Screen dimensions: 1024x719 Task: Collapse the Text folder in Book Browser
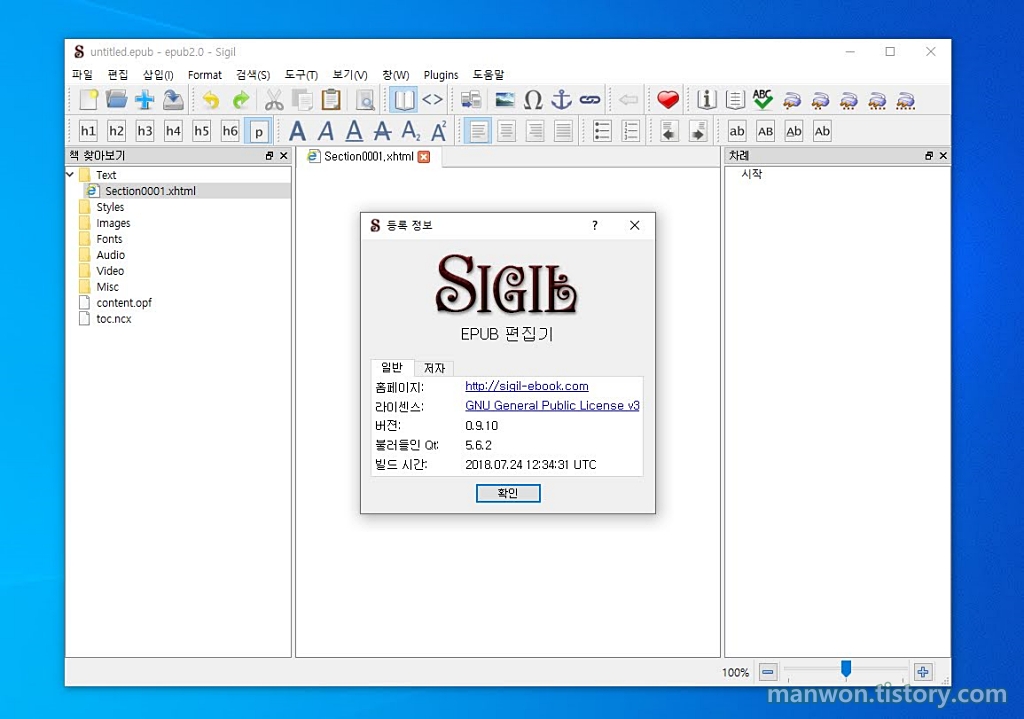pyautogui.click(x=70, y=174)
